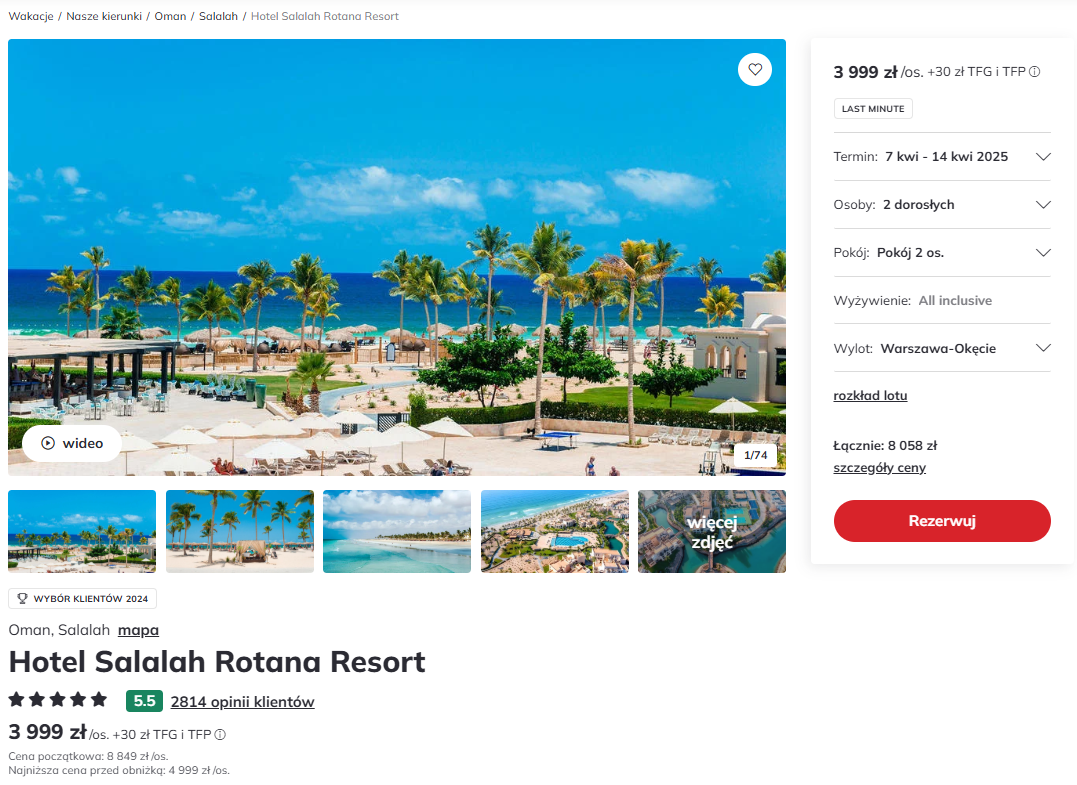
Task: Click the five-star hotel rating
Action: (58, 700)
